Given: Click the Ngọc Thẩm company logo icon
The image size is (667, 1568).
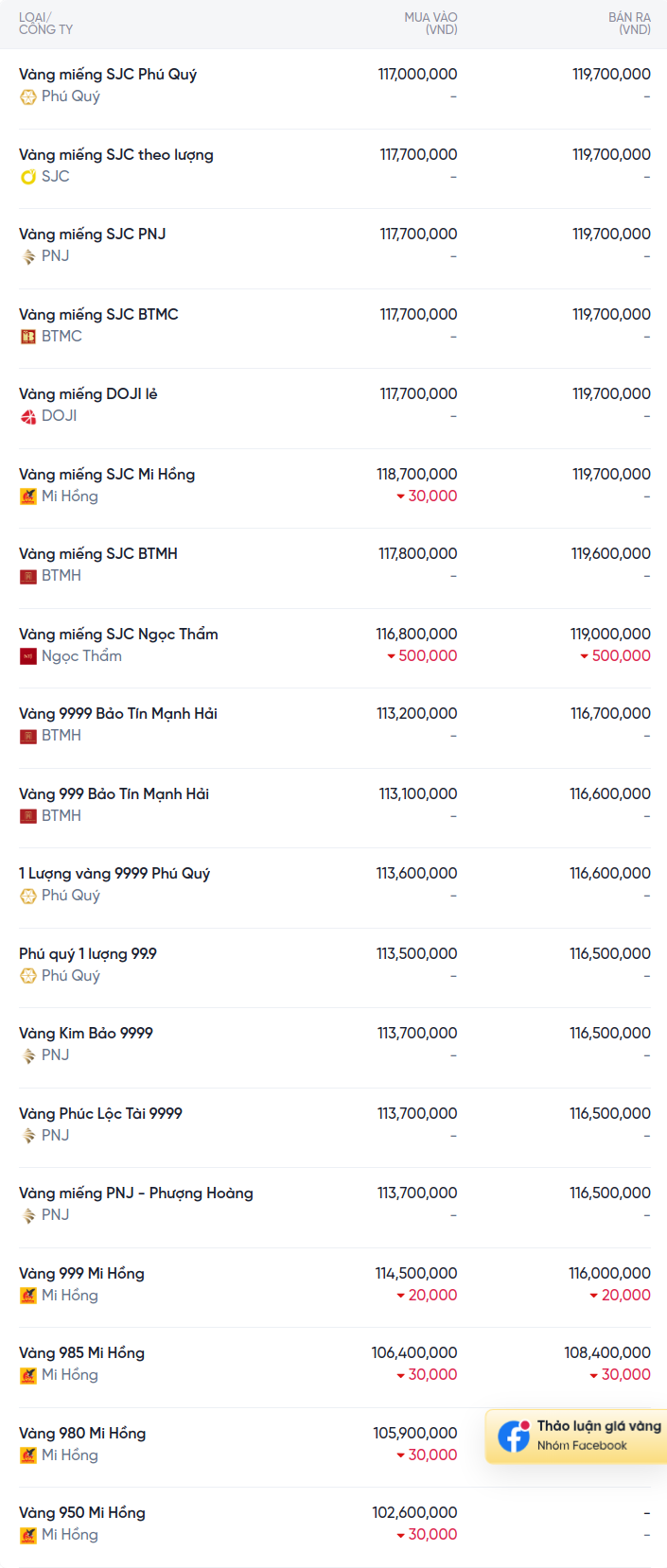Looking at the screenshot, I should coord(28,656).
